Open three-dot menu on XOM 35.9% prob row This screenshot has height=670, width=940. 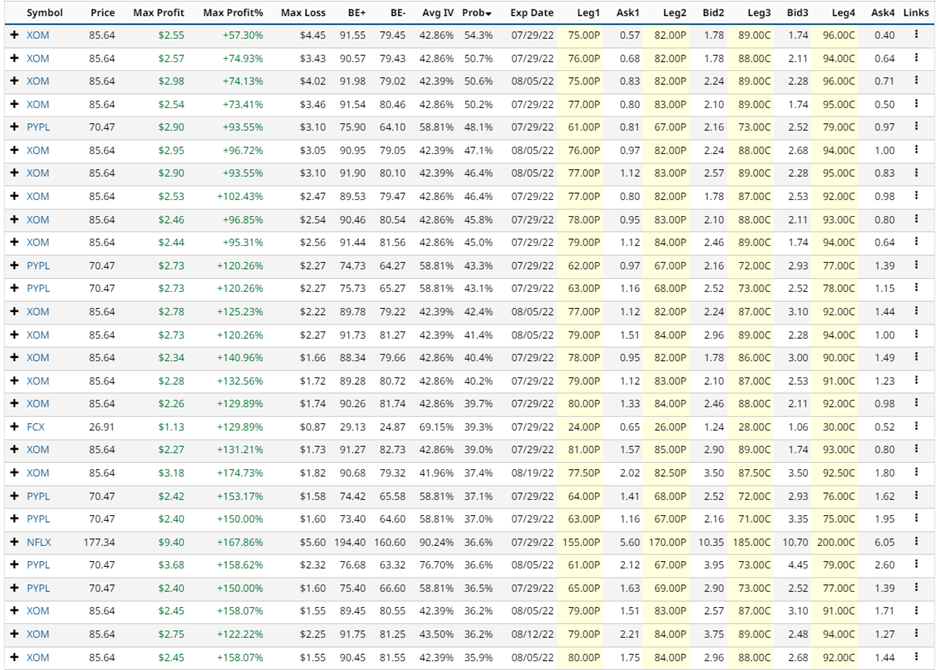coord(916,657)
